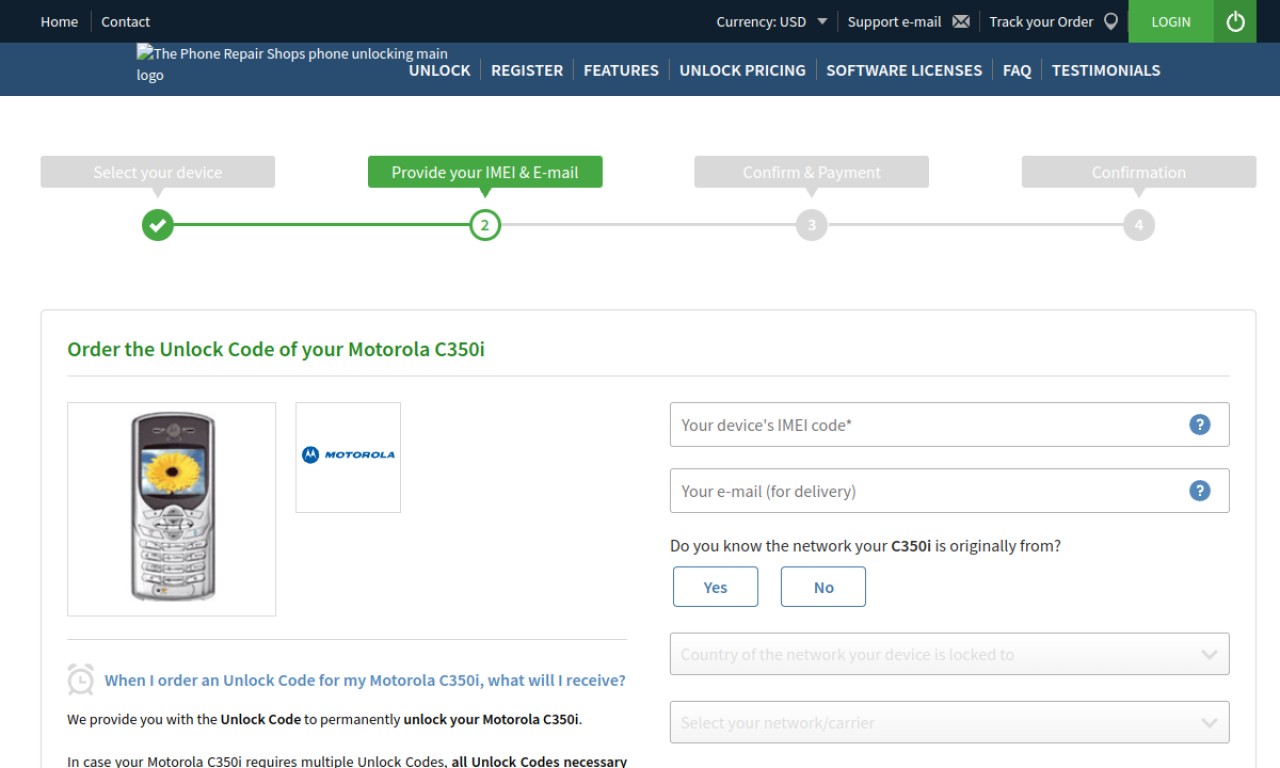Open the Currency USD dropdown
The height and width of the screenshot is (768, 1280).
(772, 21)
